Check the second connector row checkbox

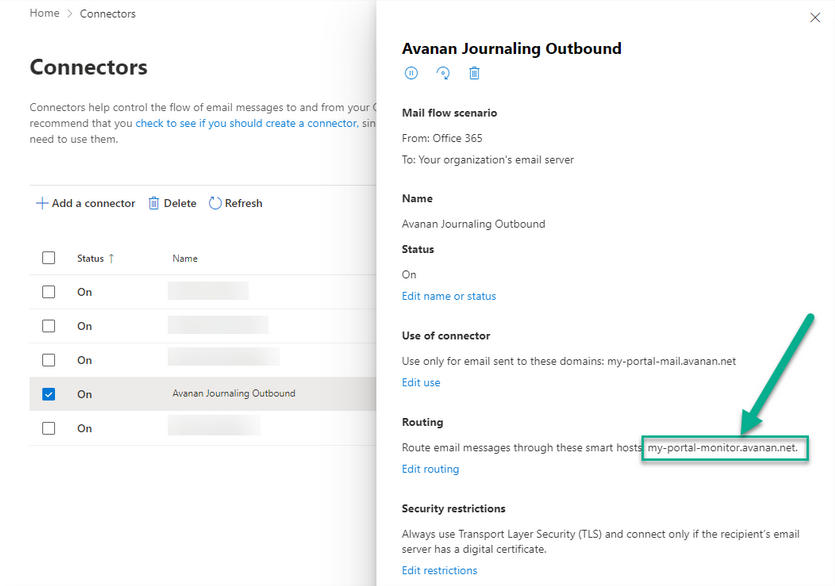click(x=48, y=326)
